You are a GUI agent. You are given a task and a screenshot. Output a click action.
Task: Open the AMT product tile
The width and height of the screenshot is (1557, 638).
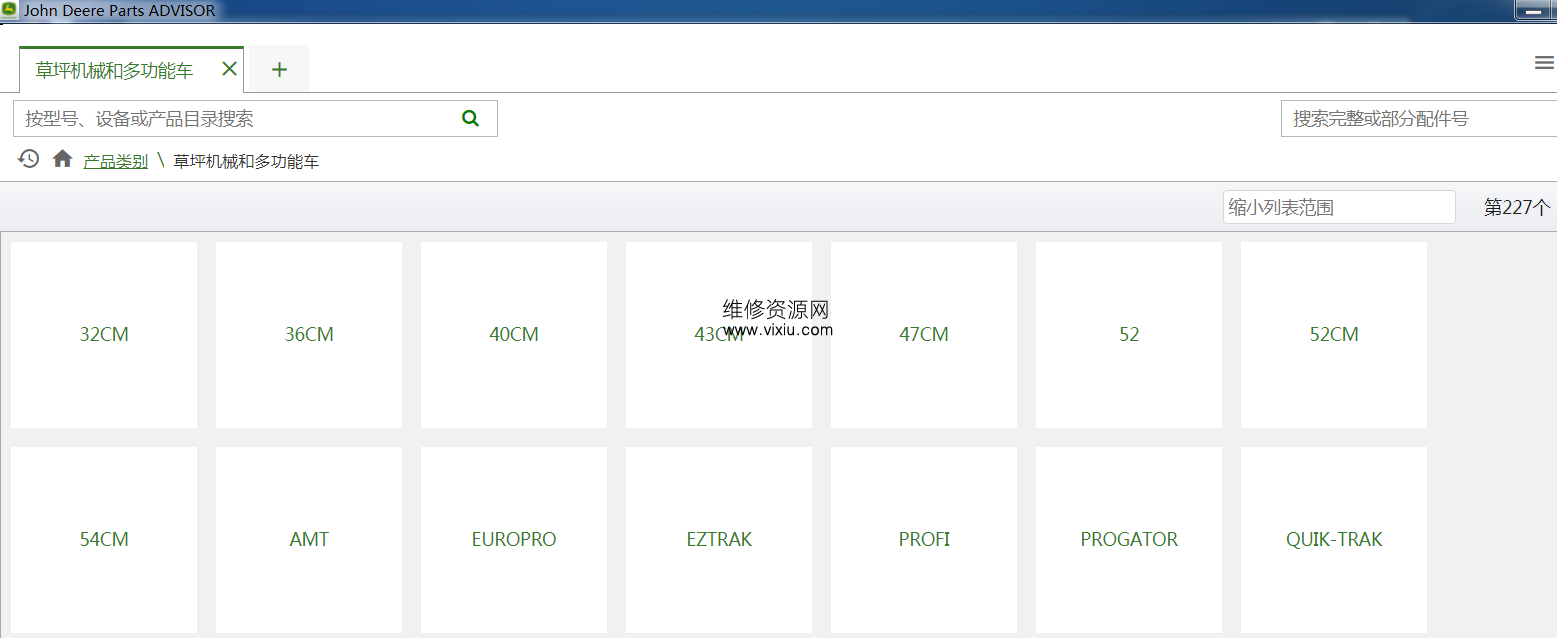click(x=309, y=540)
